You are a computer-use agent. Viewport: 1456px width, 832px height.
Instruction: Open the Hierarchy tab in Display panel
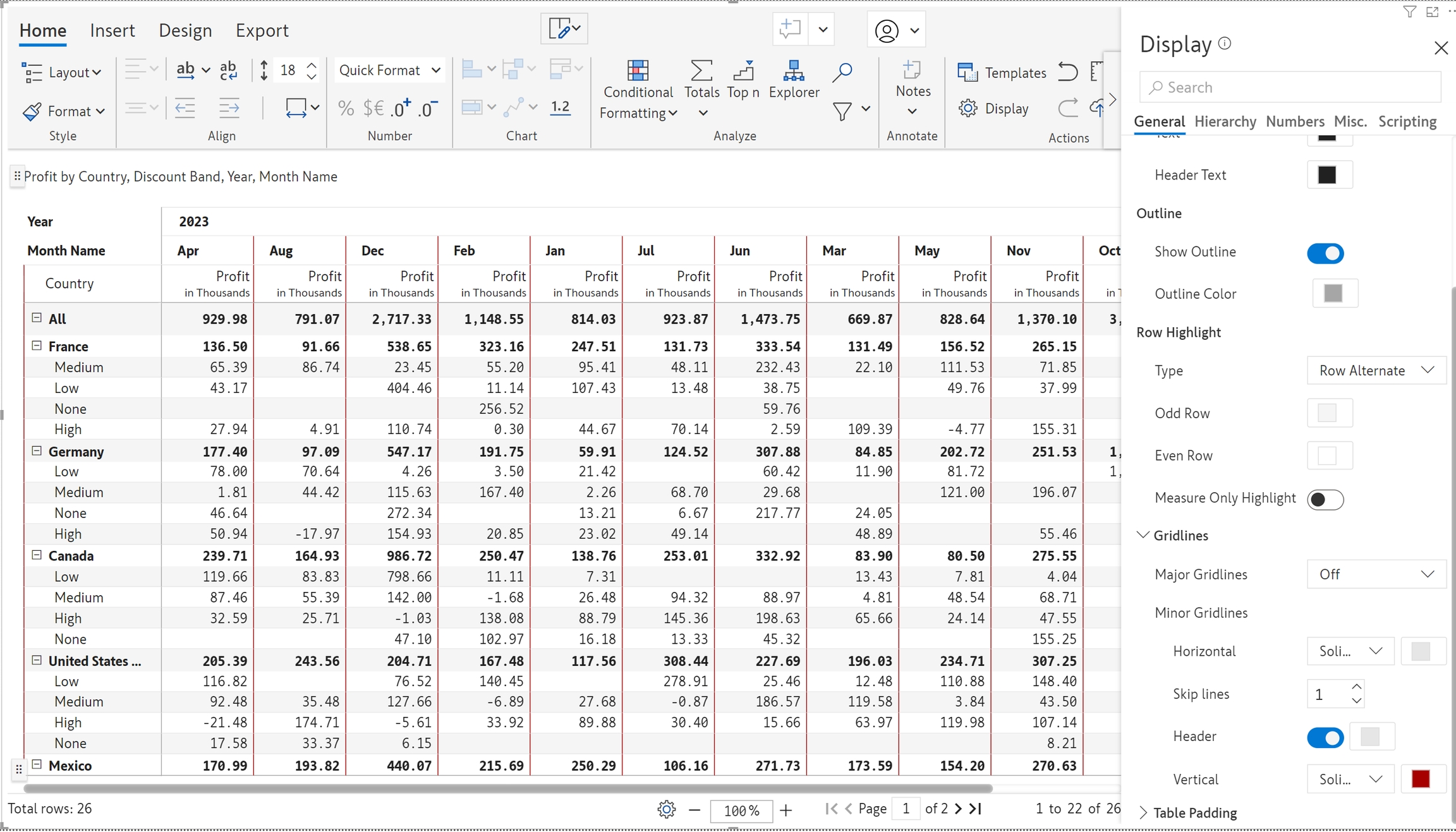[1225, 121]
